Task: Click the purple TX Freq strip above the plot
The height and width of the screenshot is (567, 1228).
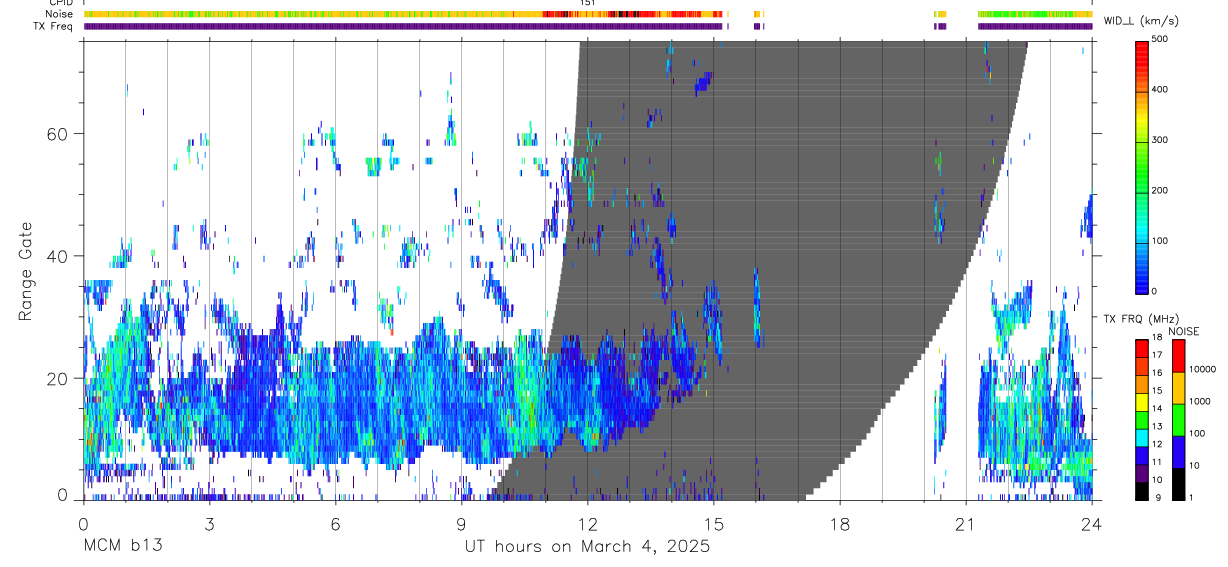Action: point(587,26)
